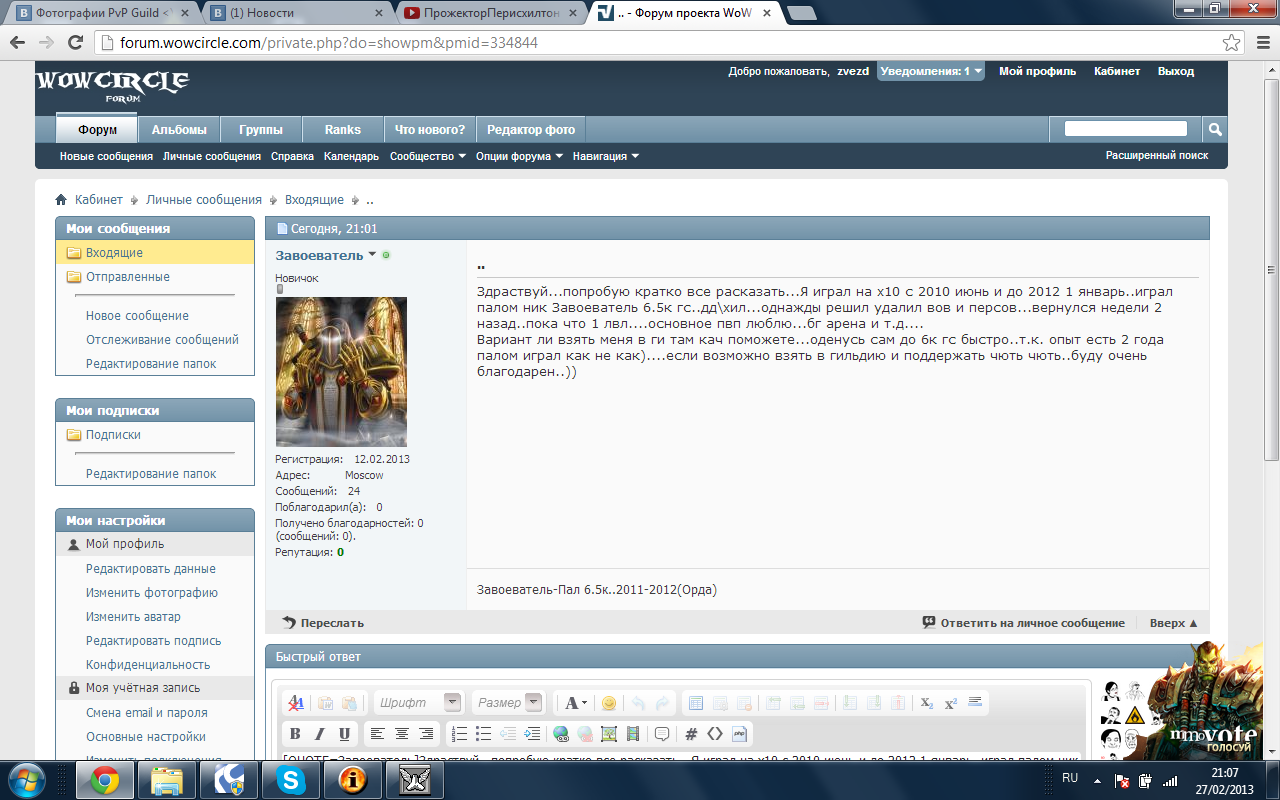1280x800 pixels.
Task: Click the Переслать forward link
Action: [x=323, y=622]
